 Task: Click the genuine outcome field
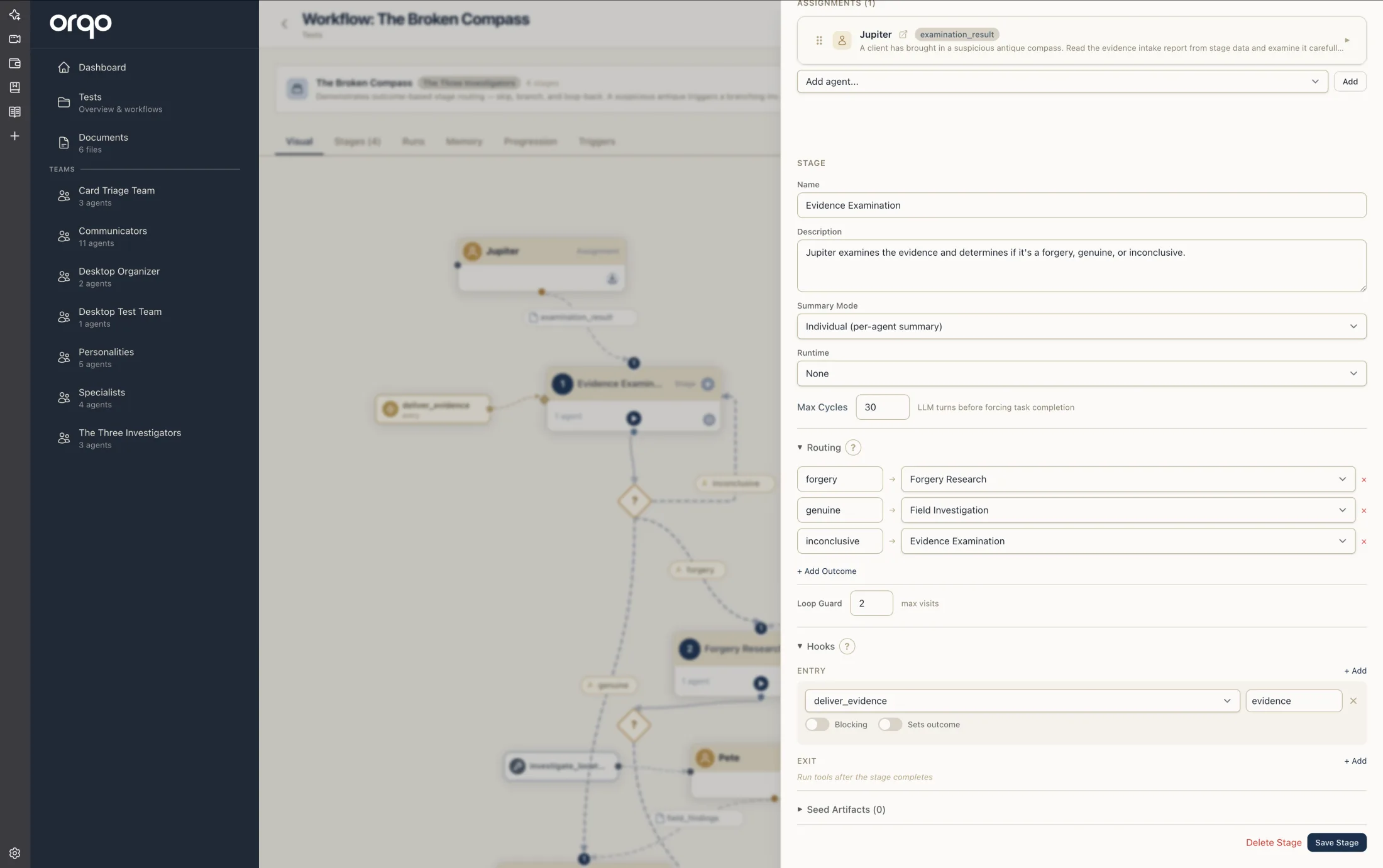pos(840,510)
